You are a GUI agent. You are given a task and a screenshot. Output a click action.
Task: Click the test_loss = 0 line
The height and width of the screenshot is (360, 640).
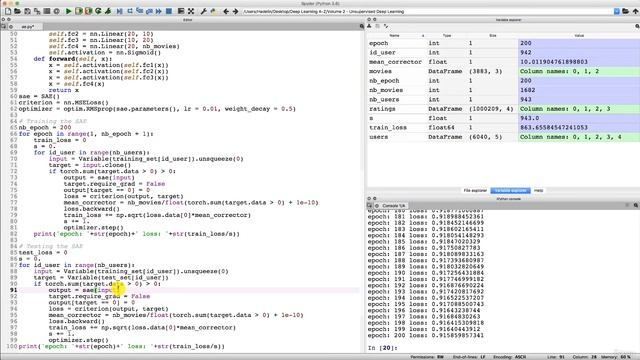point(43,253)
